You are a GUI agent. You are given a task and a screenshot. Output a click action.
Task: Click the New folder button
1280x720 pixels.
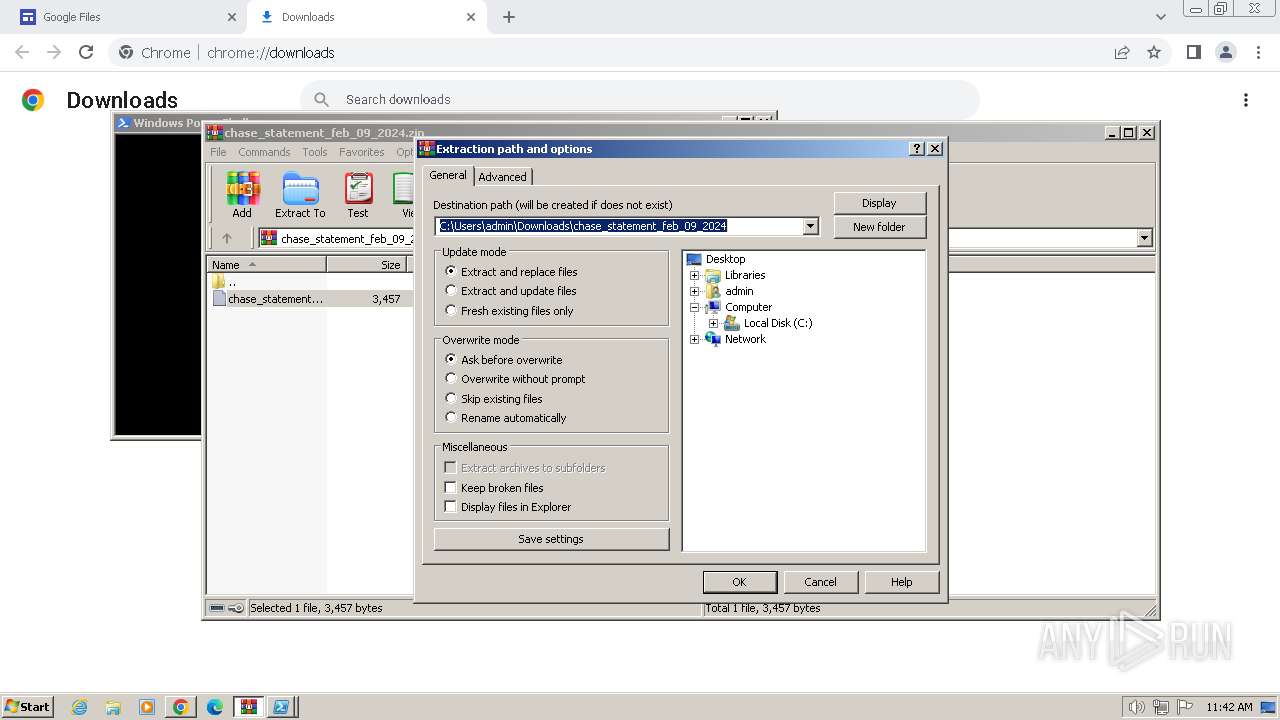[x=879, y=227]
